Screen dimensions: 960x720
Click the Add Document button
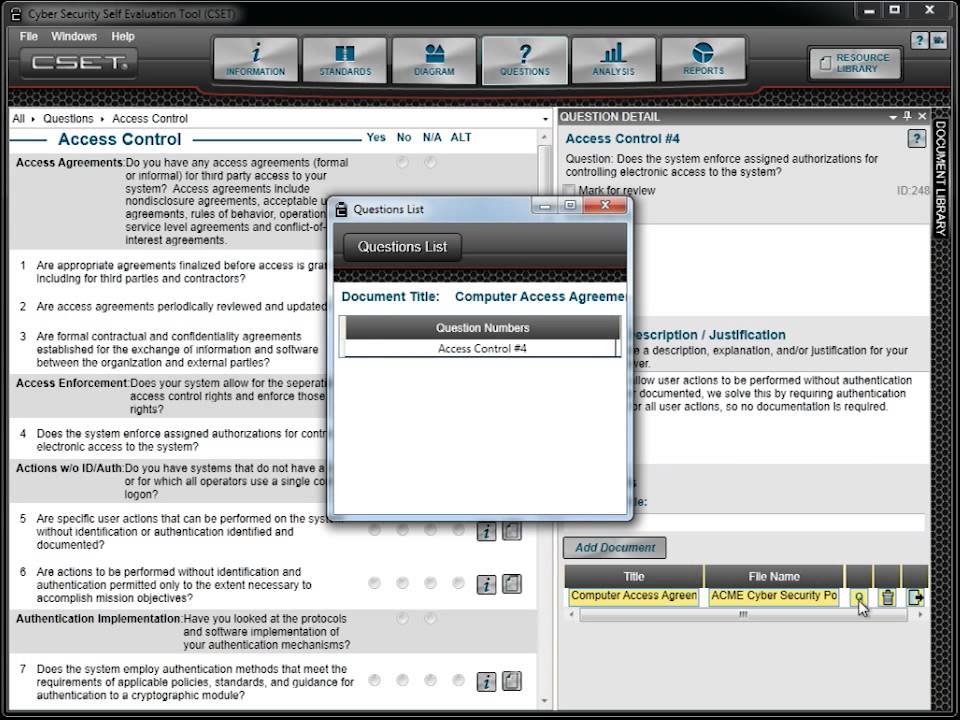pos(615,547)
